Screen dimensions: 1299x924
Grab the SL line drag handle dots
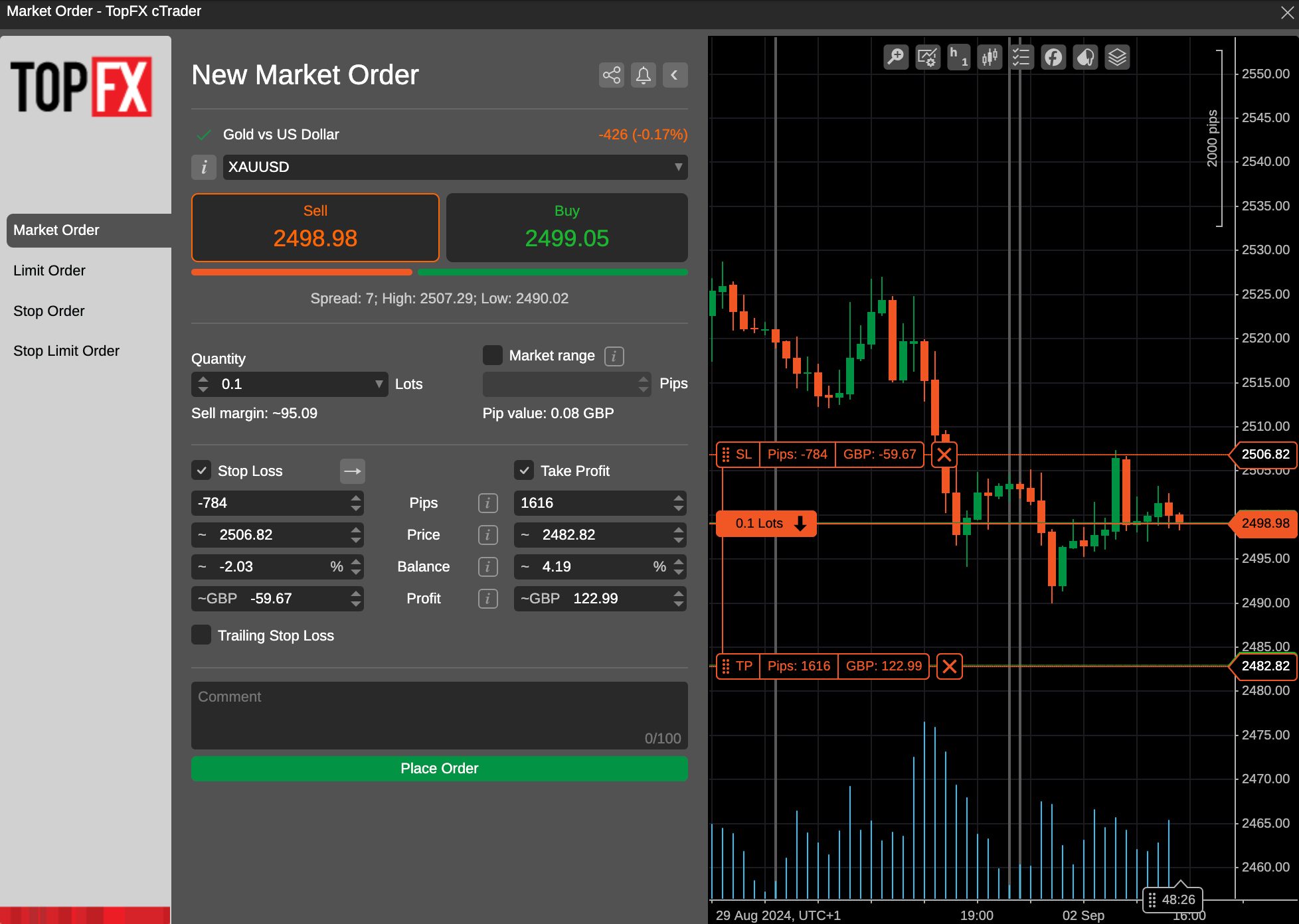pyautogui.click(x=725, y=455)
